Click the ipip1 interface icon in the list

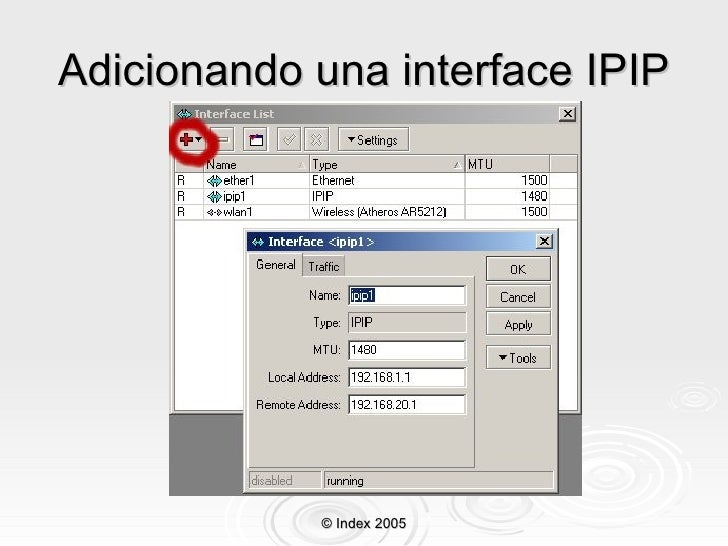(x=214, y=196)
